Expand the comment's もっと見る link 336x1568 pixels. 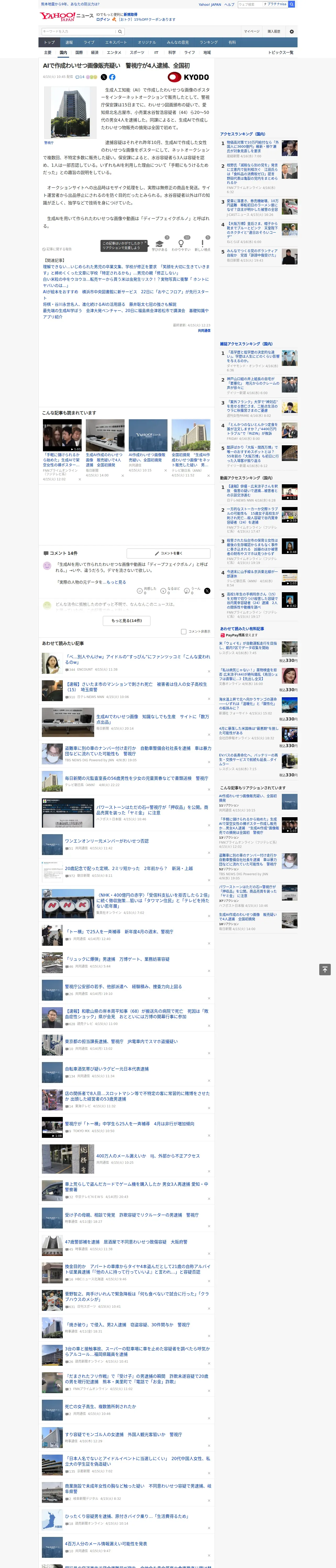click(116, 583)
